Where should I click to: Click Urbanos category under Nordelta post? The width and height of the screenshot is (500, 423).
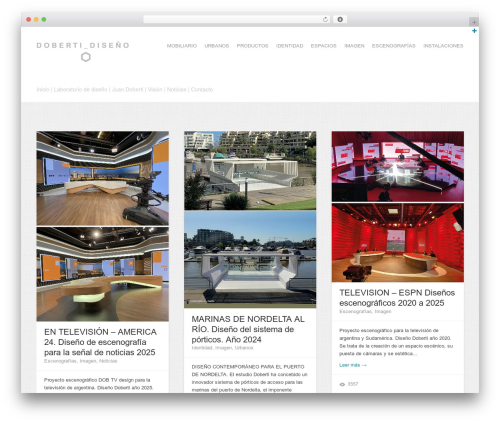(244, 348)
